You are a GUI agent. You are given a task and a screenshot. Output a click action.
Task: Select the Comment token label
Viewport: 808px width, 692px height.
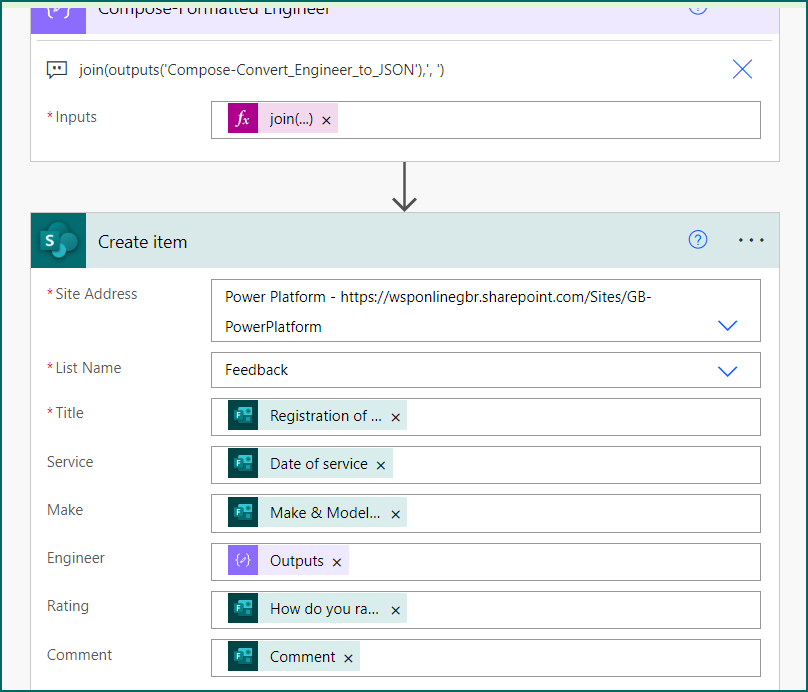click(302, 656)
